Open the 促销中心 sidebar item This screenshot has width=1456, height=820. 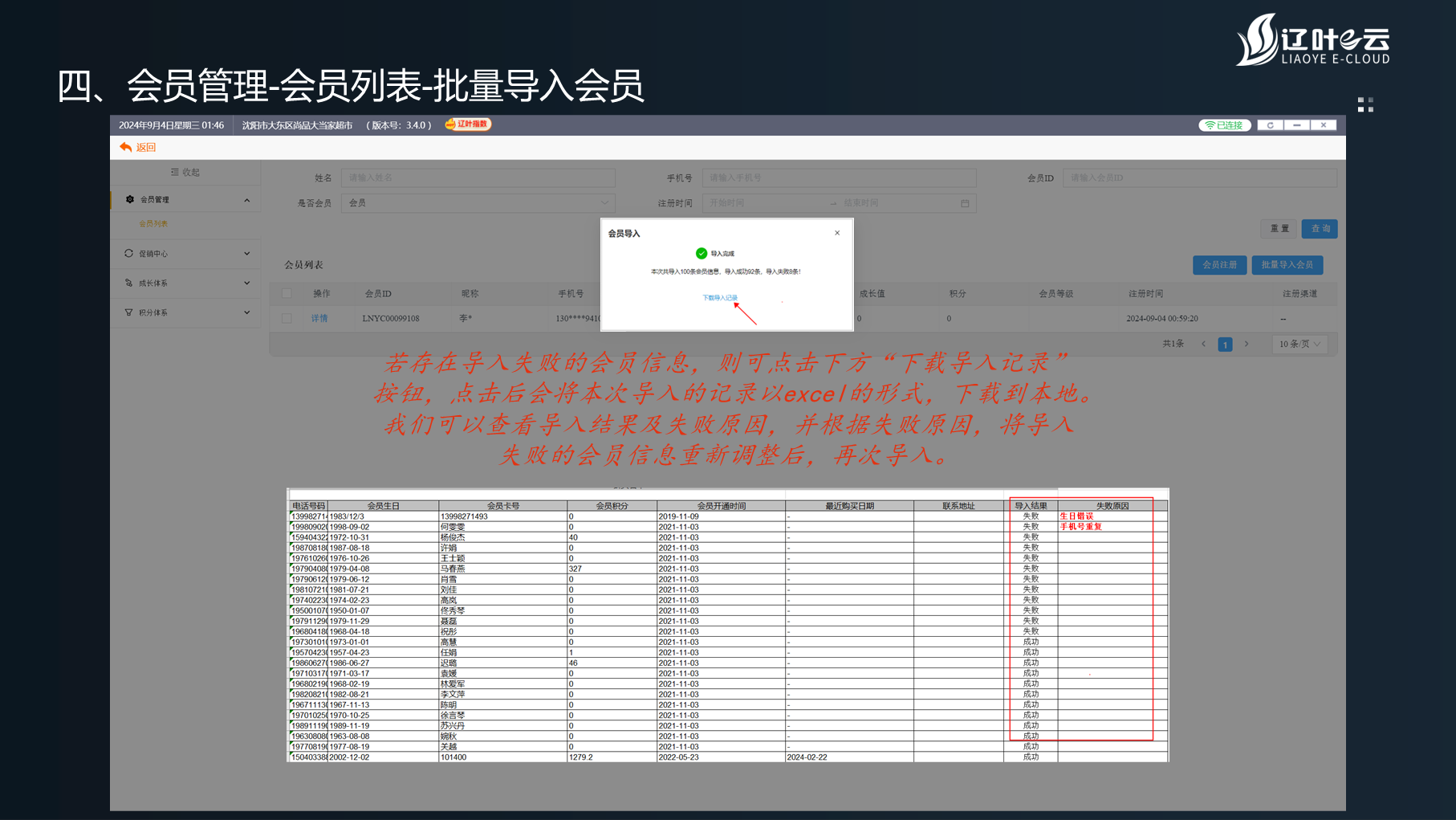click(x=185, y=253)
